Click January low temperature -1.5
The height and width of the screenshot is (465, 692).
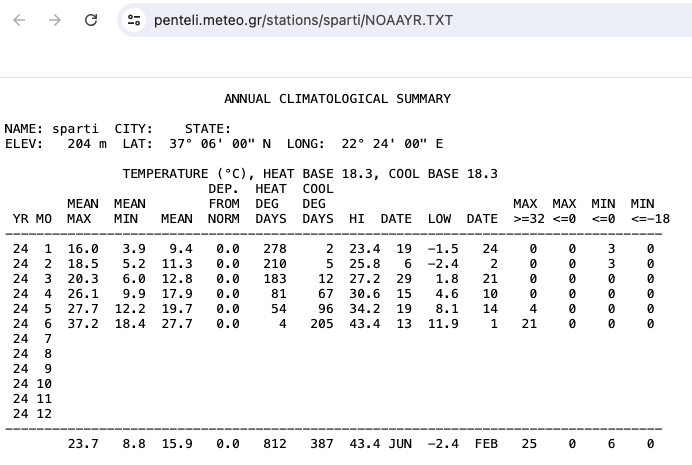tap(443, 249)
